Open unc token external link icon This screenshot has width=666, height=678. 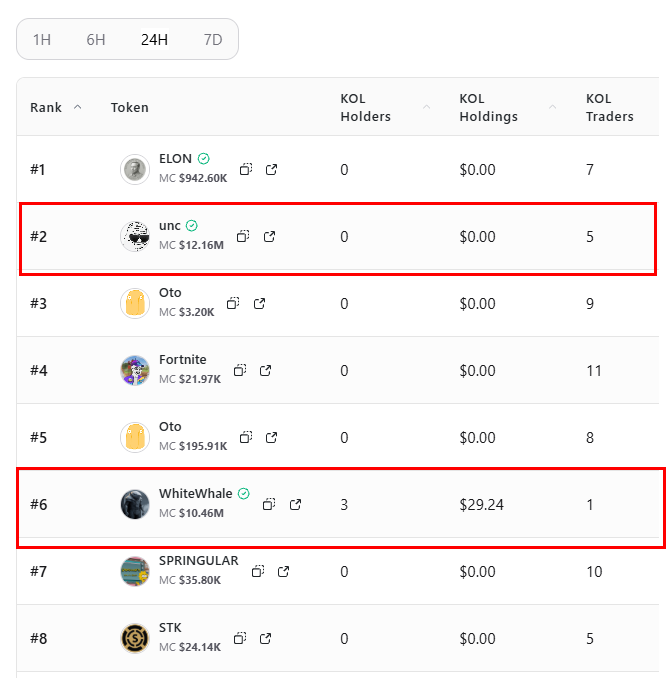[x=269, y=237]
